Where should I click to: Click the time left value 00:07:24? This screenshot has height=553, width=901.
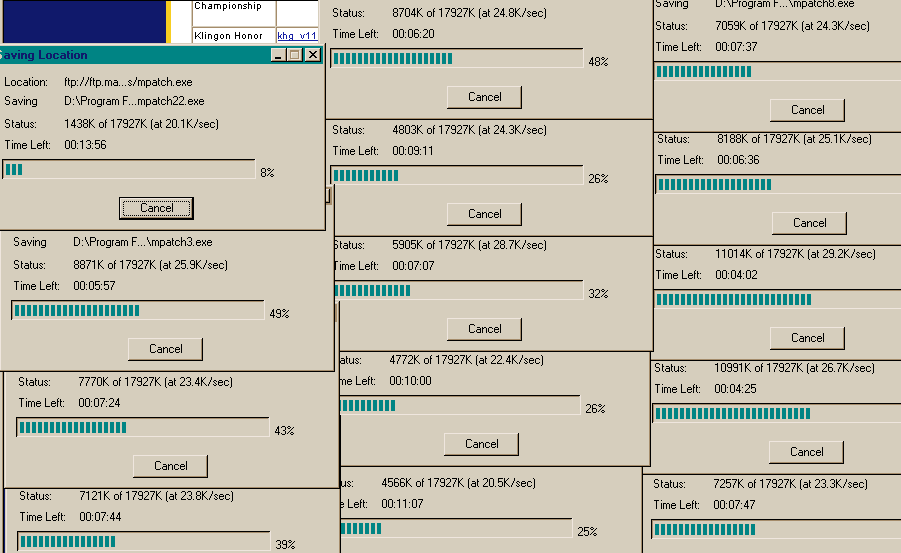click(99, 403)
